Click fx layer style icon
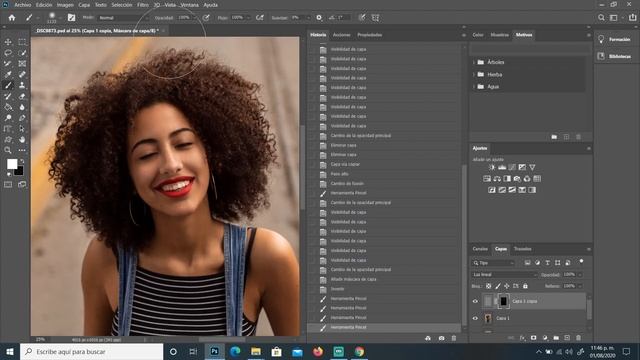This screenshot has height=360, width=640. [522, 338]
